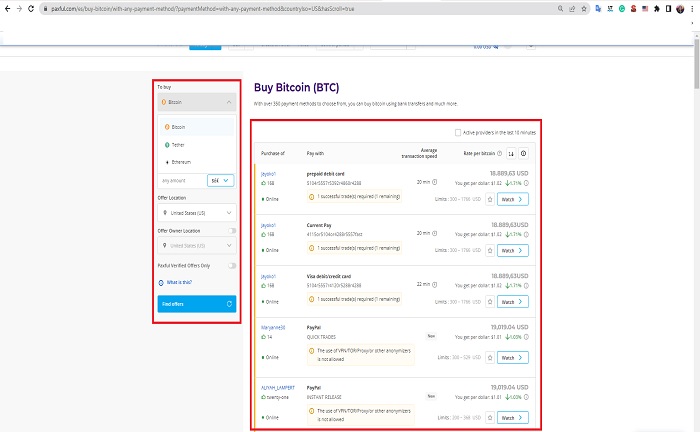Open the Offer Location United States dropdown

[196, 213]
